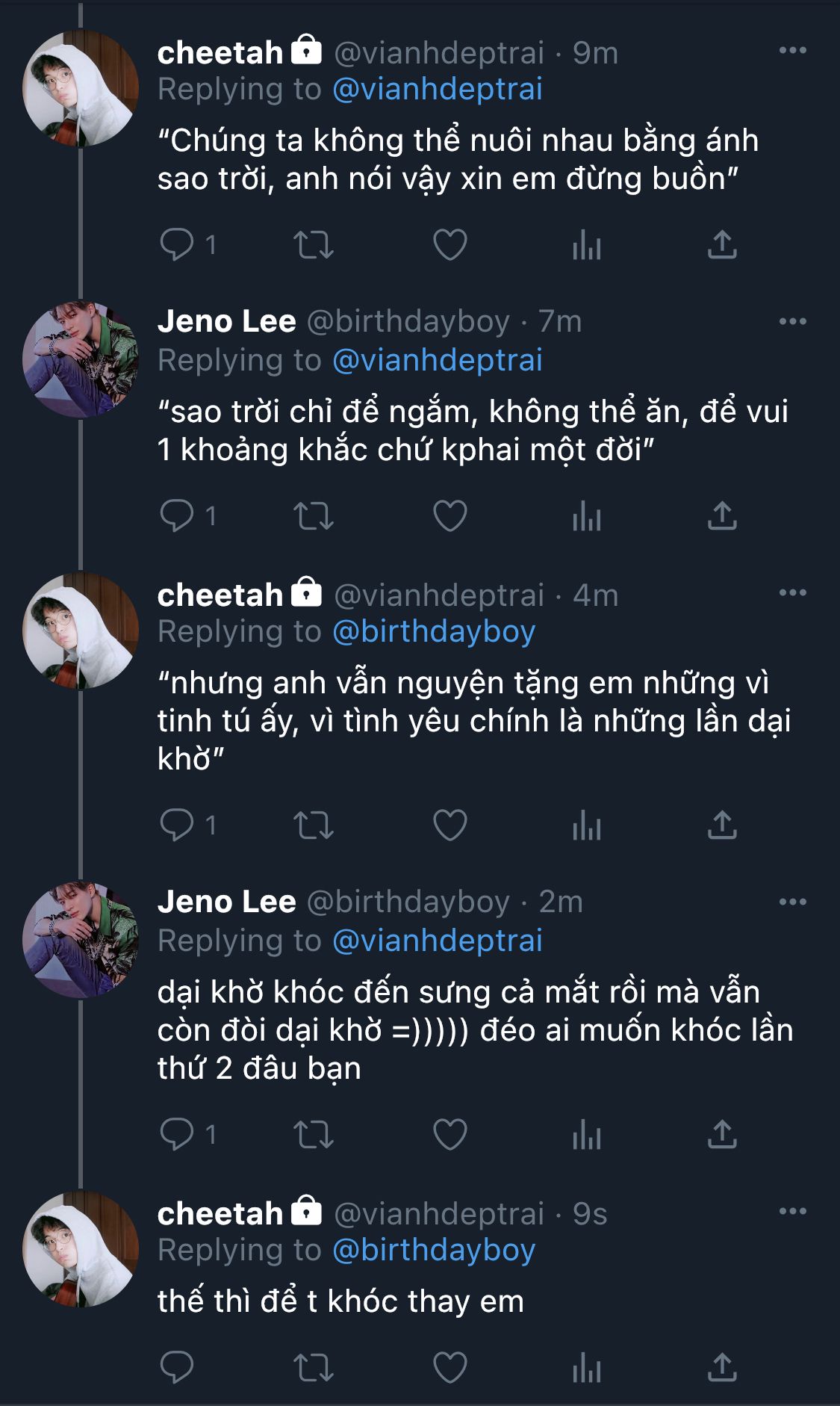Reply to cheetah's 4m tweet
This screenshot has height=1406, width=840.
point(178,826)
